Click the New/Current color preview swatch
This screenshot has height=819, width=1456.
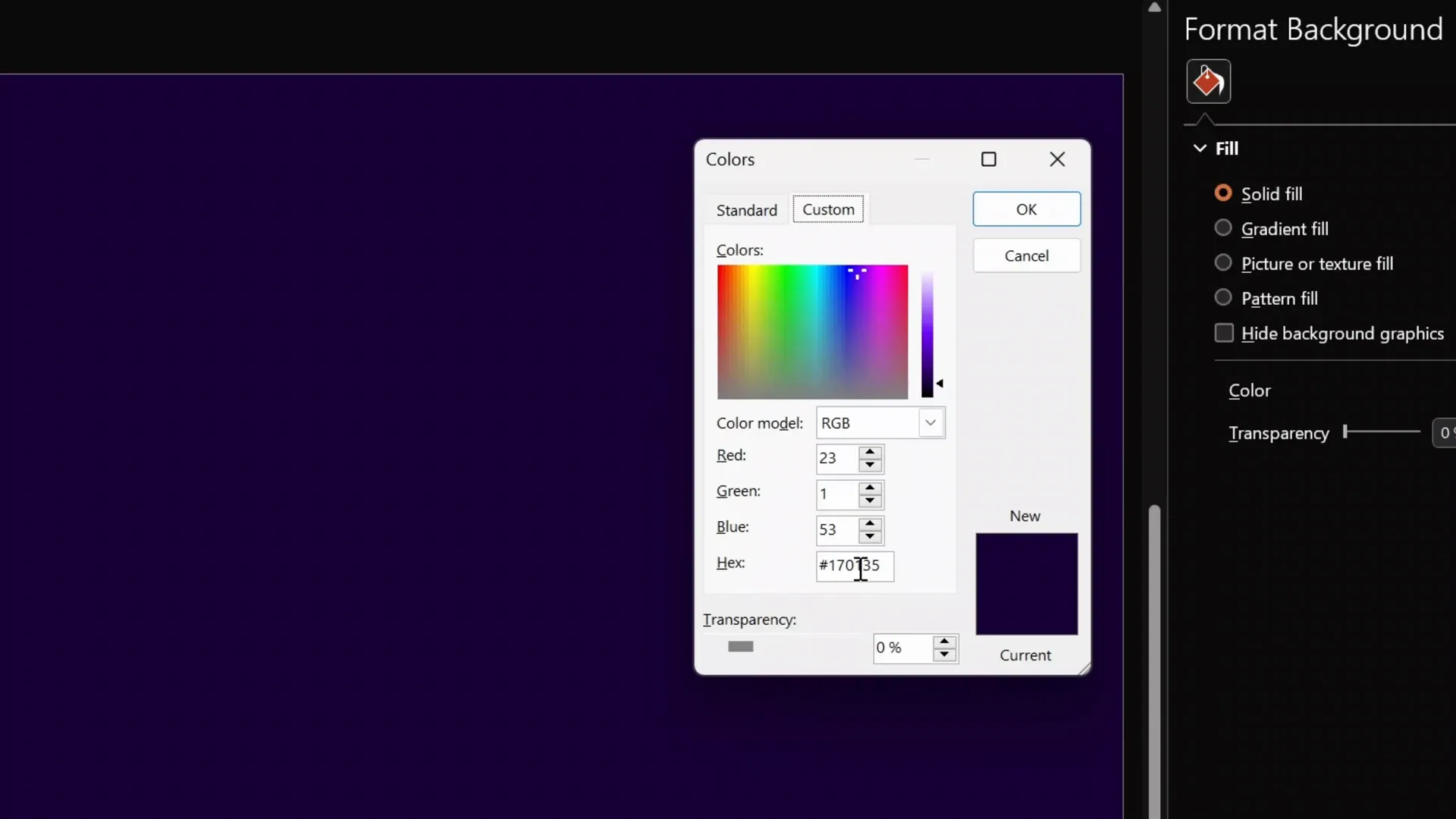pos(1026,584)
